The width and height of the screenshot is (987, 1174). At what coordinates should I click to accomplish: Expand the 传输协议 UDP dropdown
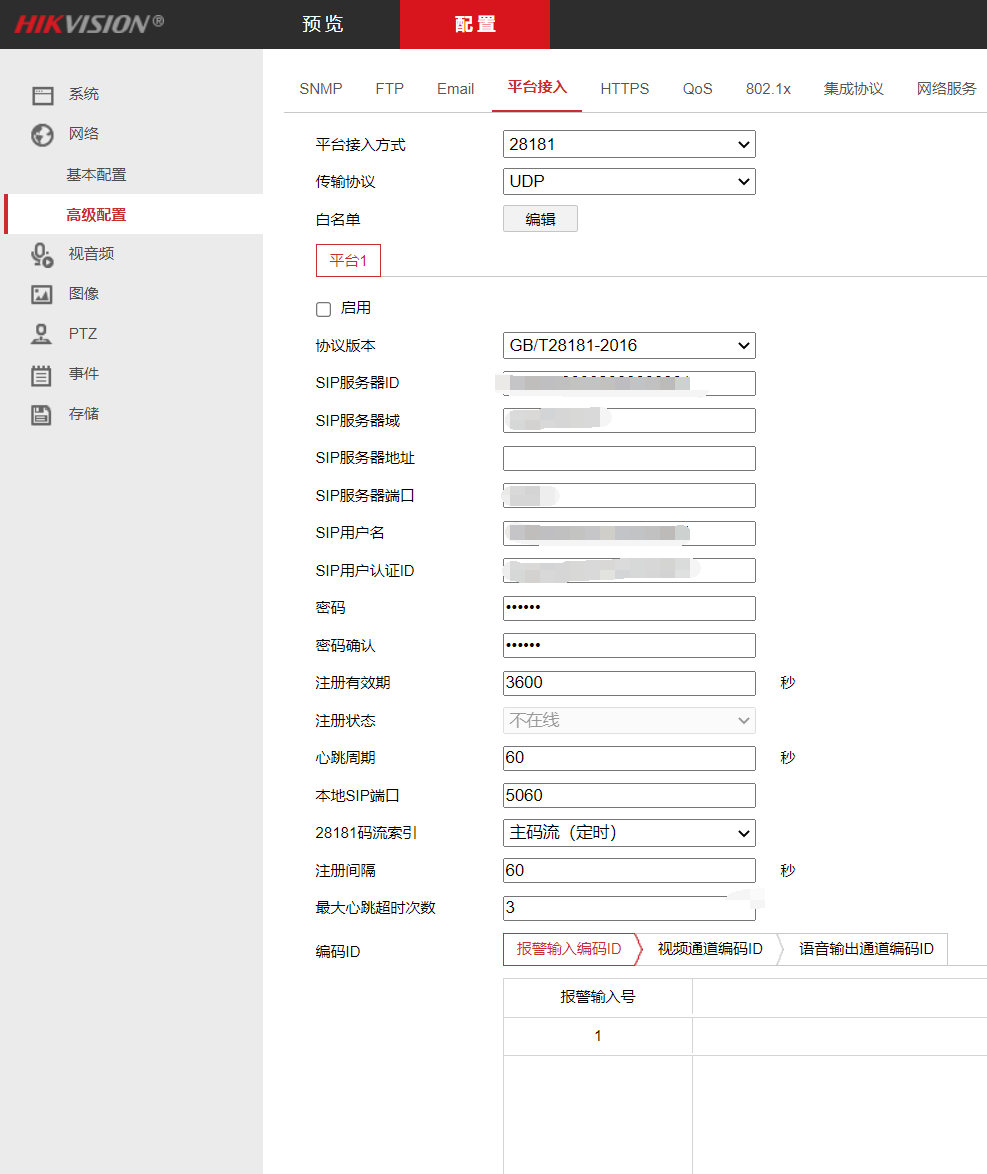[x=628, y=182]
